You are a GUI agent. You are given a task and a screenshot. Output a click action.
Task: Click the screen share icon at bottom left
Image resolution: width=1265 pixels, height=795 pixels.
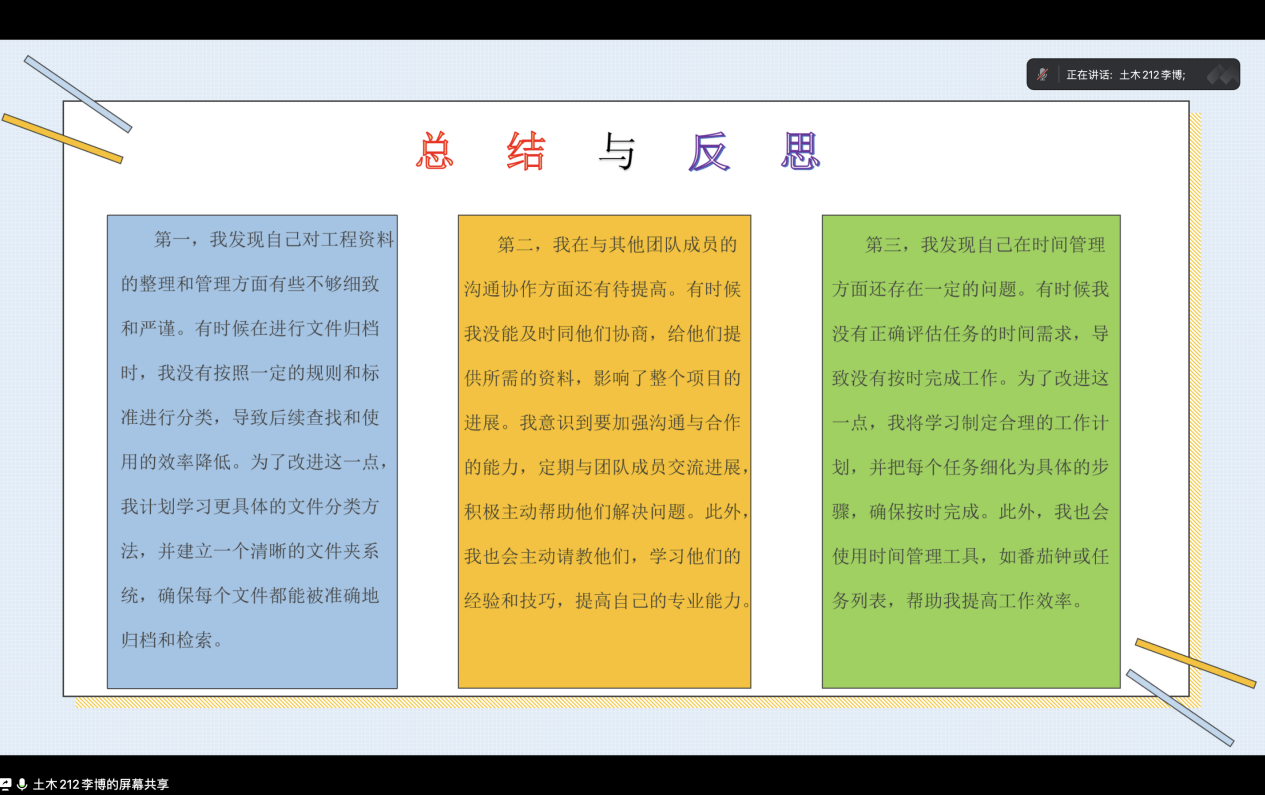click(x=6, y=785)
